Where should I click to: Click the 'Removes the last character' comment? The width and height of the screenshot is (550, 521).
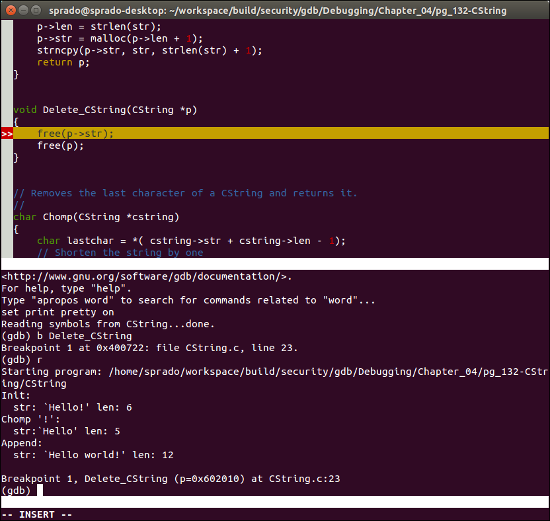coord(185,193)
